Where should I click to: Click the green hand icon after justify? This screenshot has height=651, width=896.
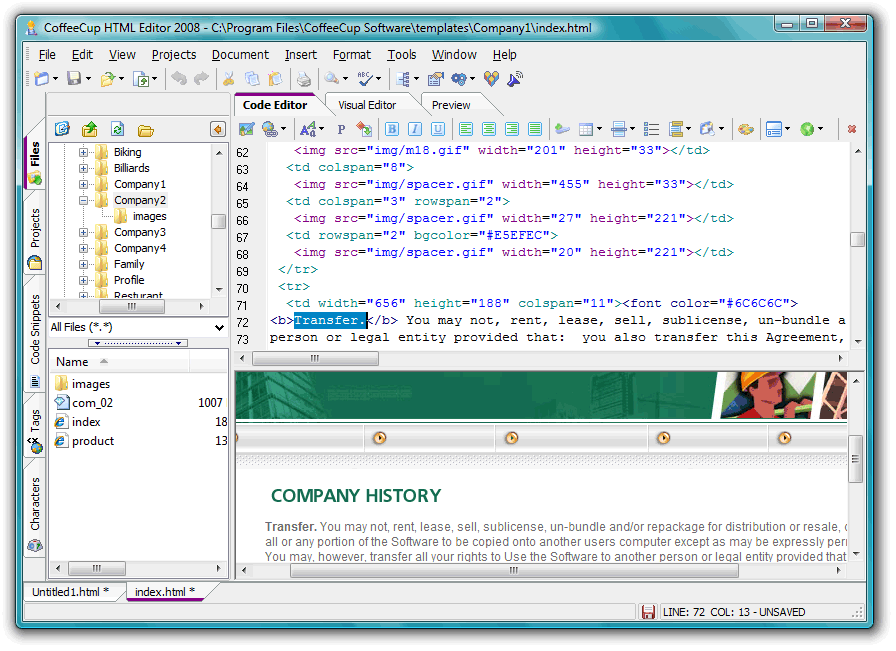point(562,129)
